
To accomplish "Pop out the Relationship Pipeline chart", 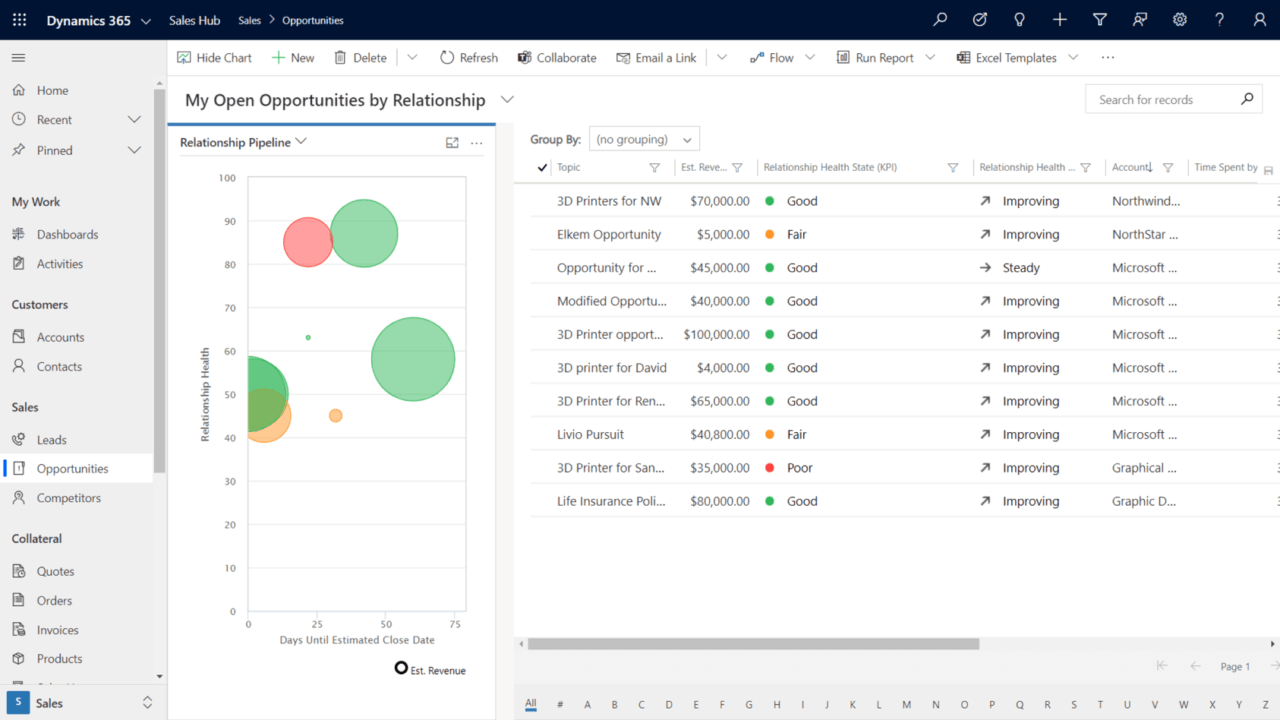I will click(452, 142).
